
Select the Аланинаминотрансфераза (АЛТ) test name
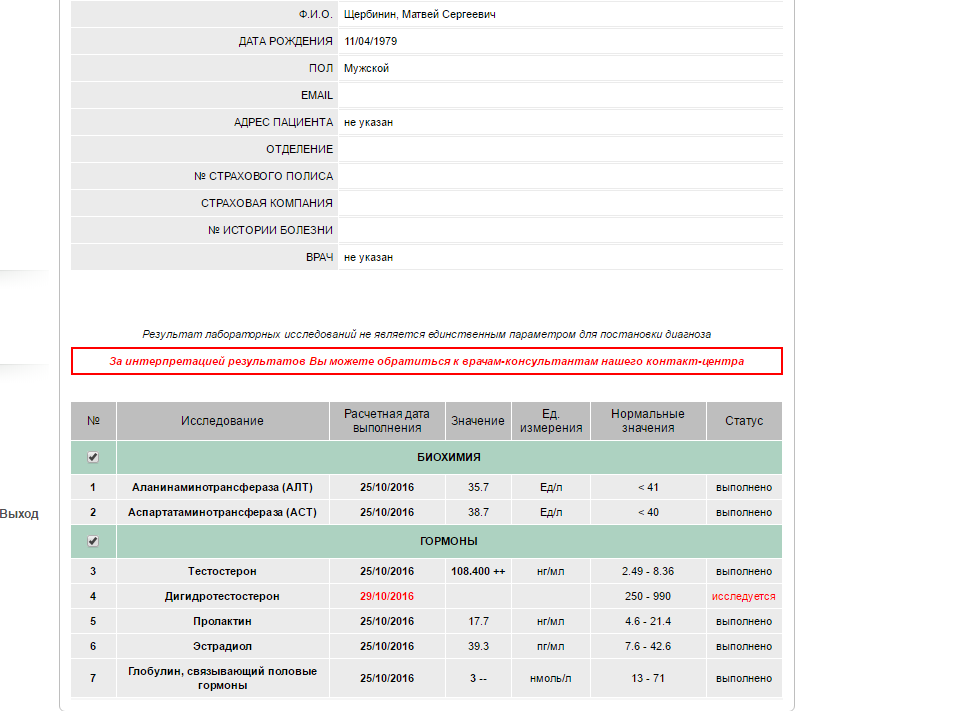click(222, 487)
